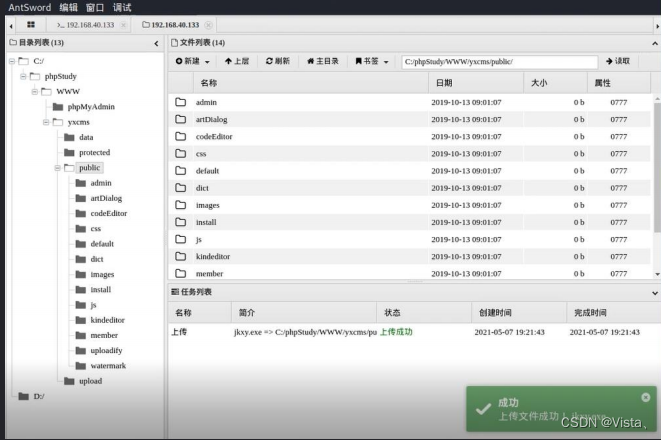The image size is (661, 440).
Task: Sort files by 名称 column header
Action: click(311, 83)
